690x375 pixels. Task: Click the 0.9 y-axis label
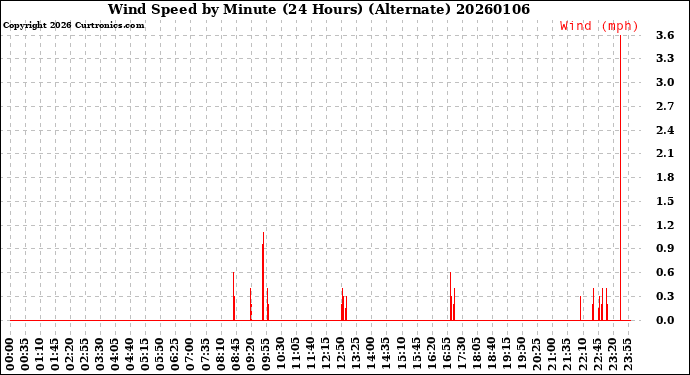click(665, 249)
